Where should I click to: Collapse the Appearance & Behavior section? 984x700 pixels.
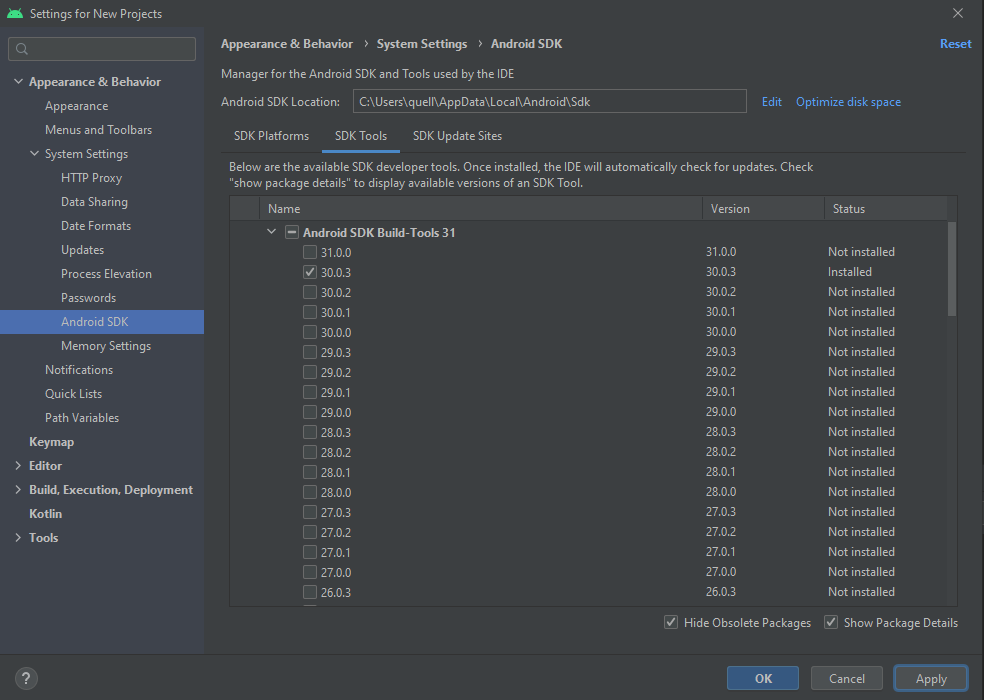click(18, 82)
